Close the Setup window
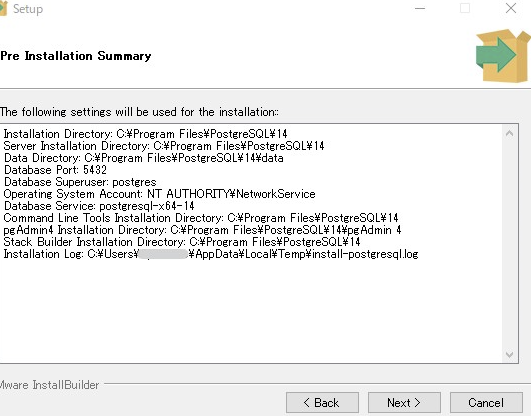Viewport: 531px width, 416px height. (x=511, y=8)
